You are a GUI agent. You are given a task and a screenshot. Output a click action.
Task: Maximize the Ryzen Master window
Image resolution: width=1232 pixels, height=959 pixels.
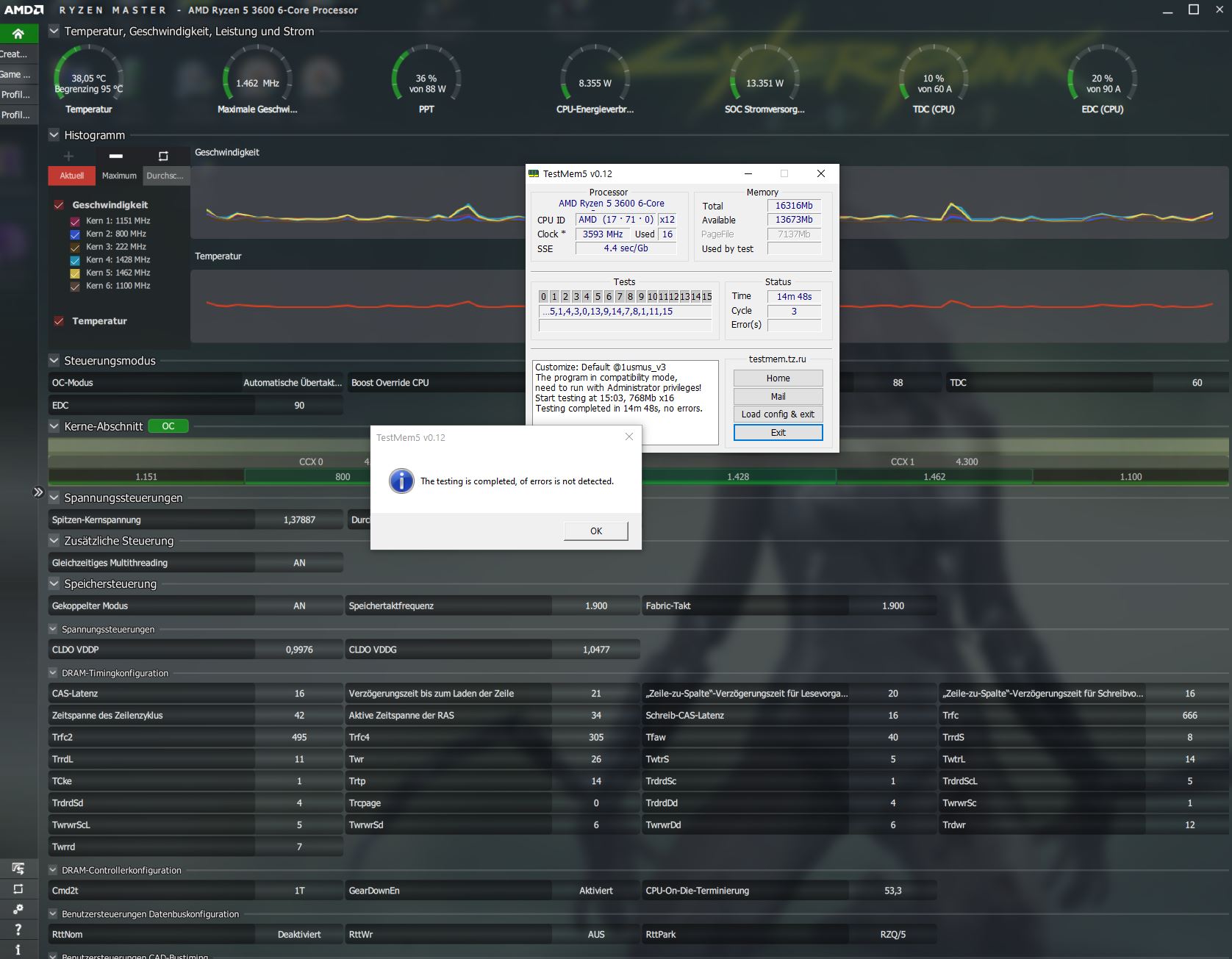(1194, 10)
